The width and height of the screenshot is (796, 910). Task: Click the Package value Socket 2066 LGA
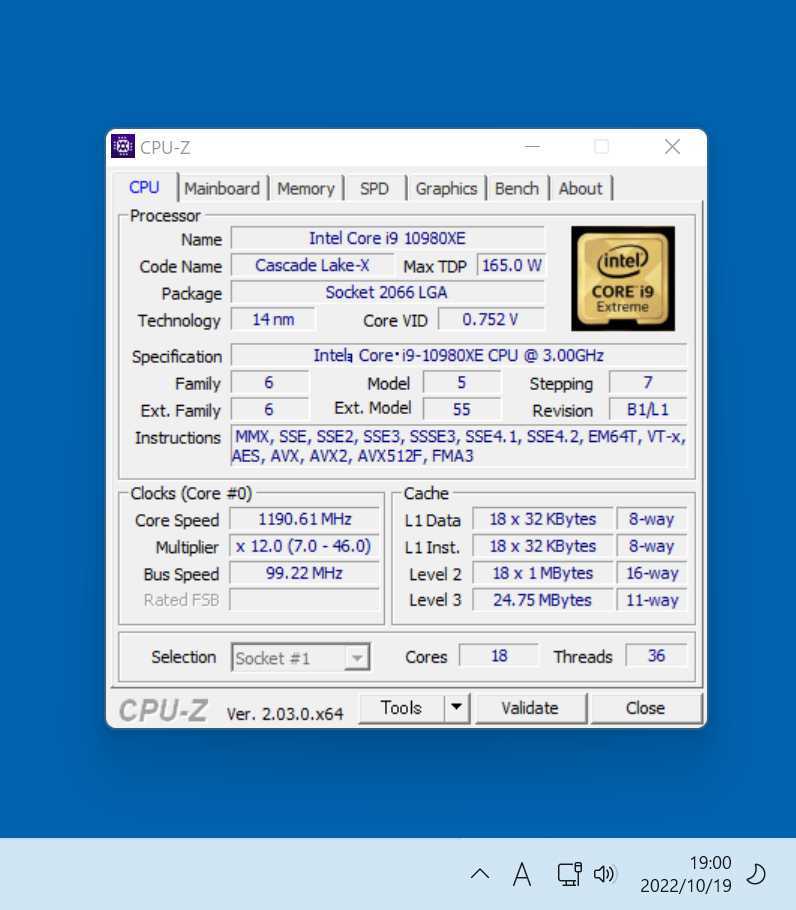point(388,292)
